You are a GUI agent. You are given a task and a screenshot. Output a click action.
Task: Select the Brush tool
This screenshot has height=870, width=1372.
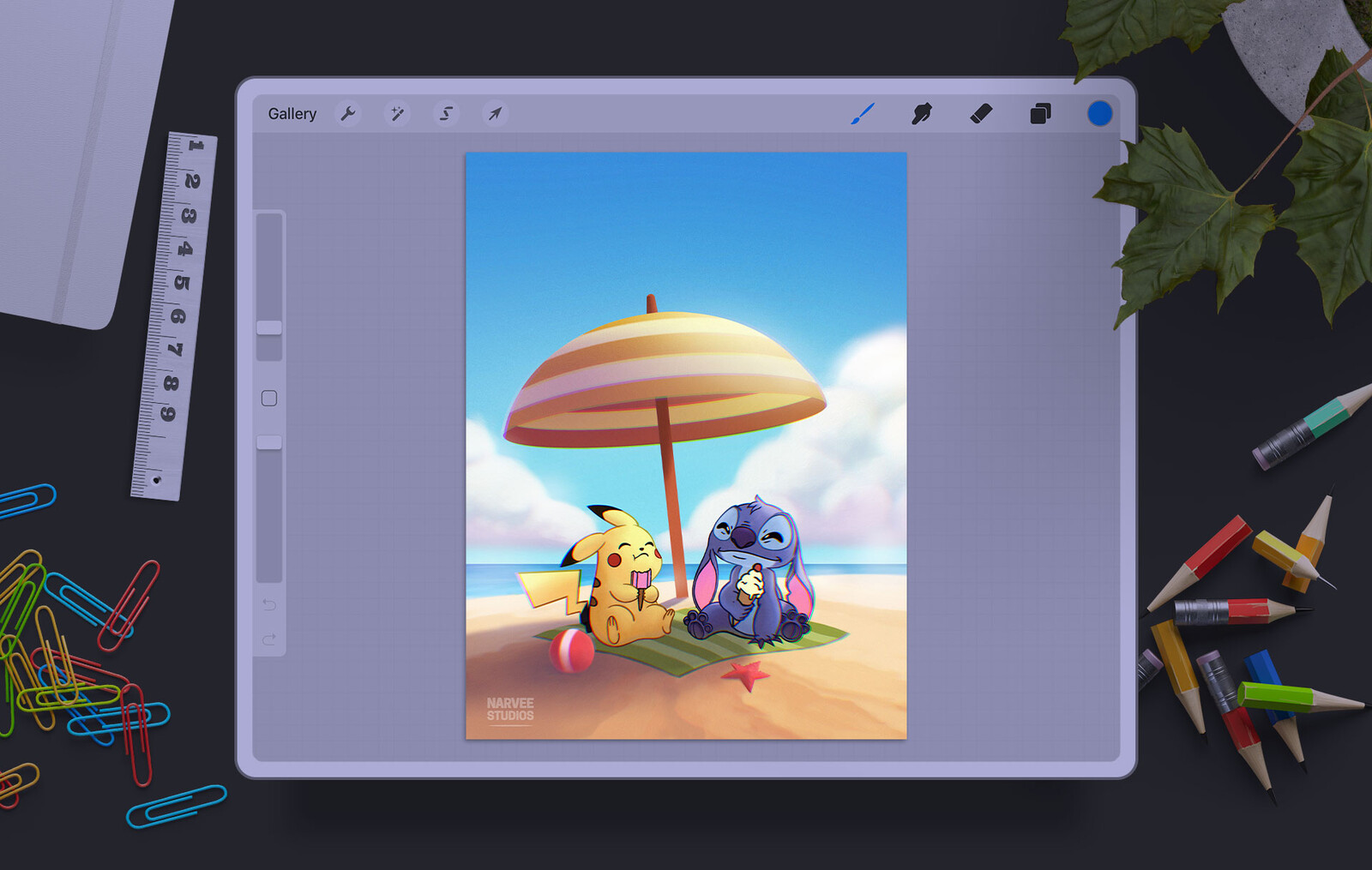[863, 113]
